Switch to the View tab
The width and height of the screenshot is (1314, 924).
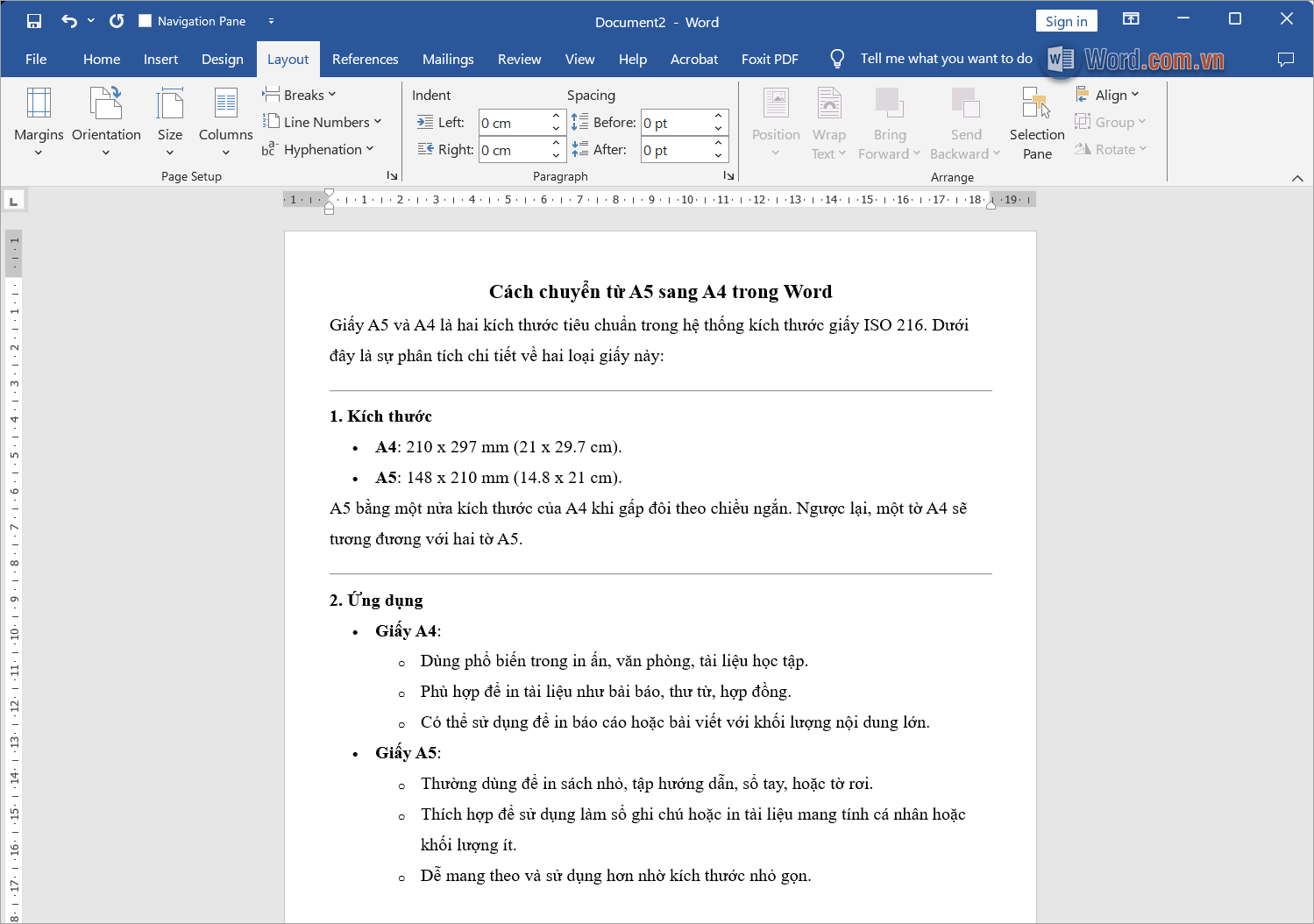point(579,59)
